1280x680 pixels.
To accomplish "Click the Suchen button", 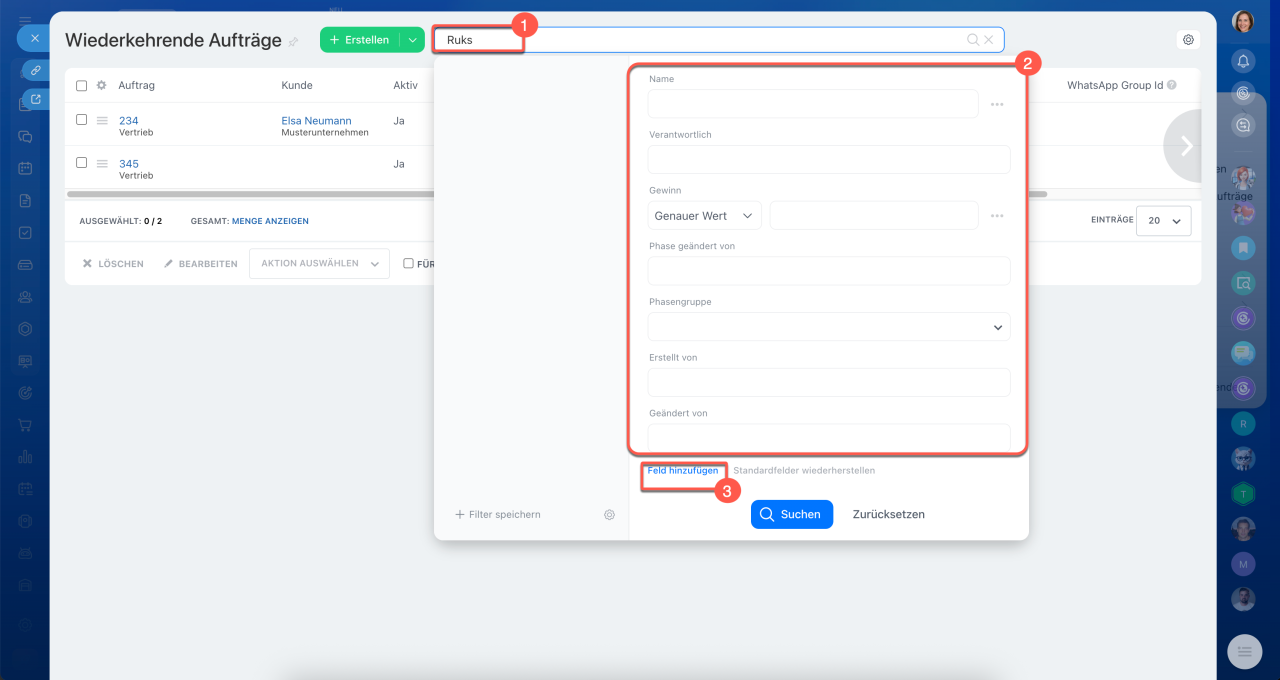I will [x=792, y=514].
